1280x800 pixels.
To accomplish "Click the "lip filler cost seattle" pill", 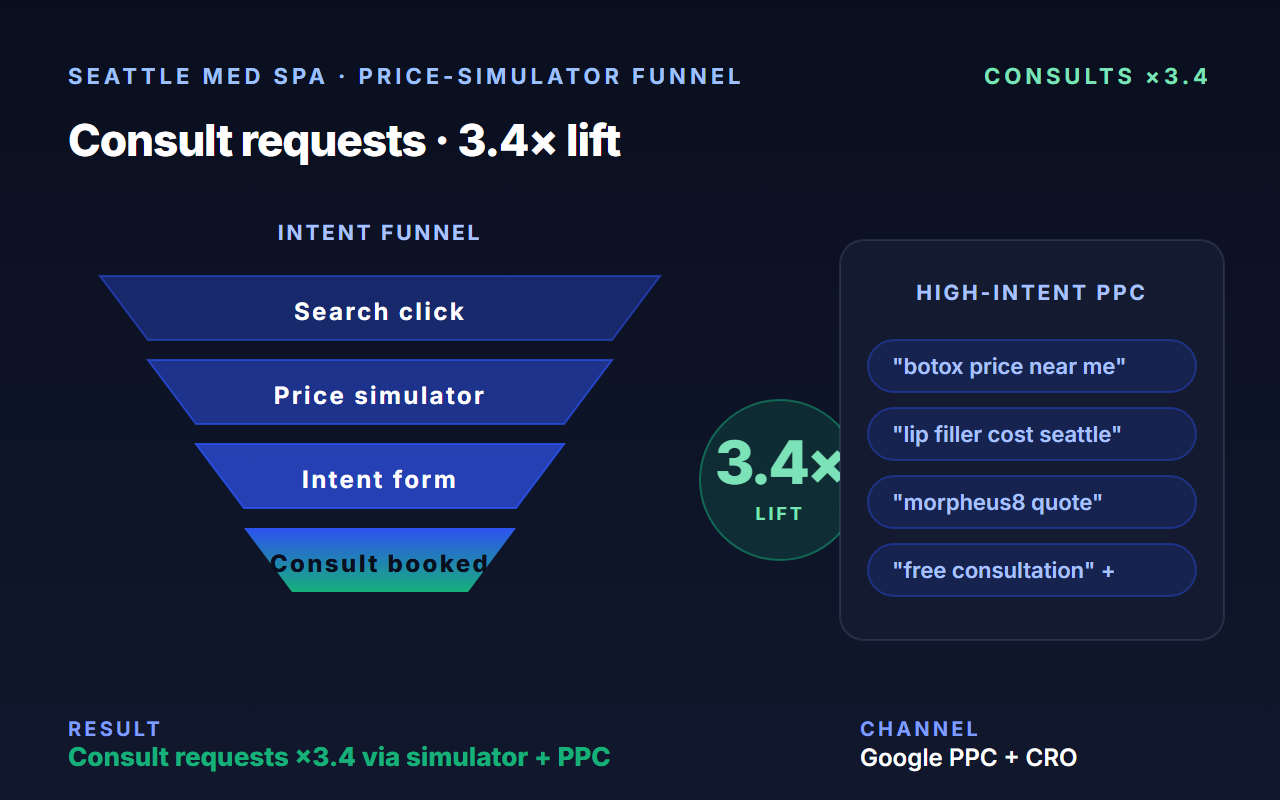I will click(x=1032, y=434).
